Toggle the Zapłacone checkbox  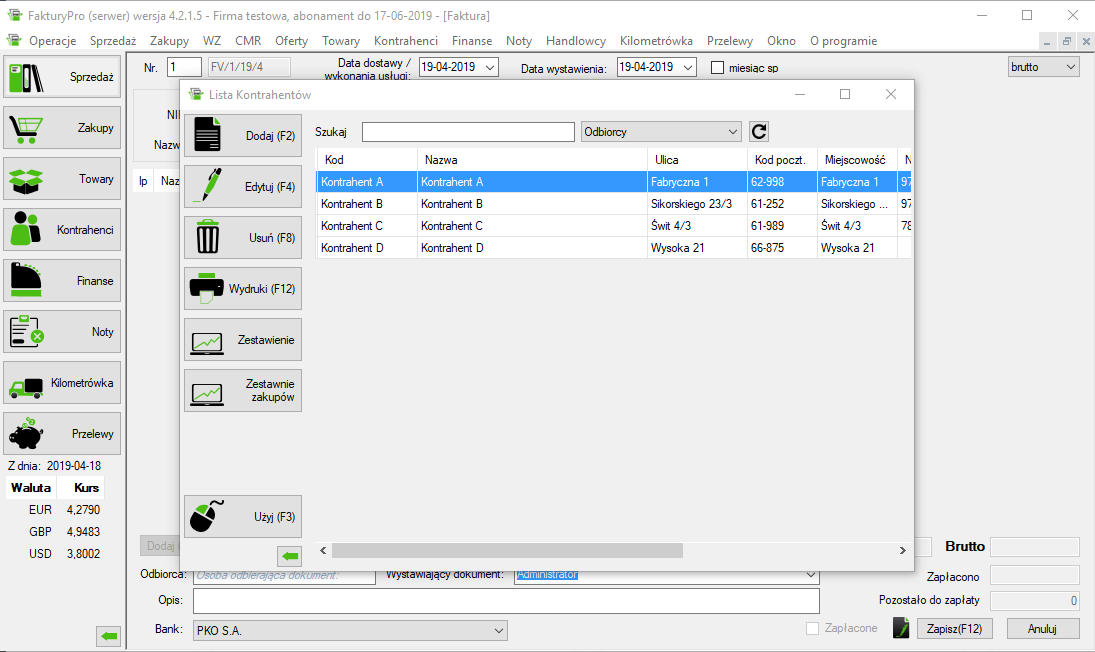(813, 628)
